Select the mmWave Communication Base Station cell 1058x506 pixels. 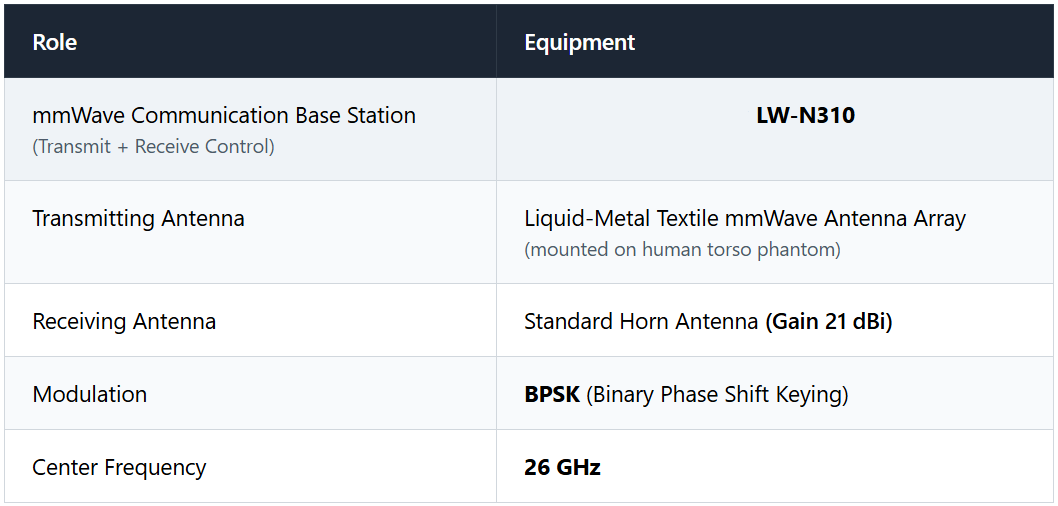(250, 129)
